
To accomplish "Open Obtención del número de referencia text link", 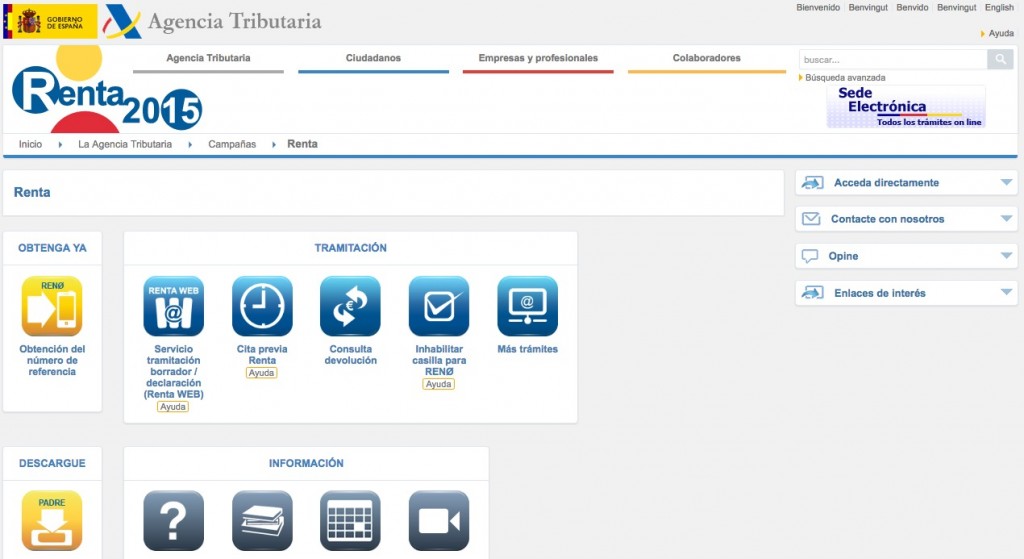I will coord(52,360).
